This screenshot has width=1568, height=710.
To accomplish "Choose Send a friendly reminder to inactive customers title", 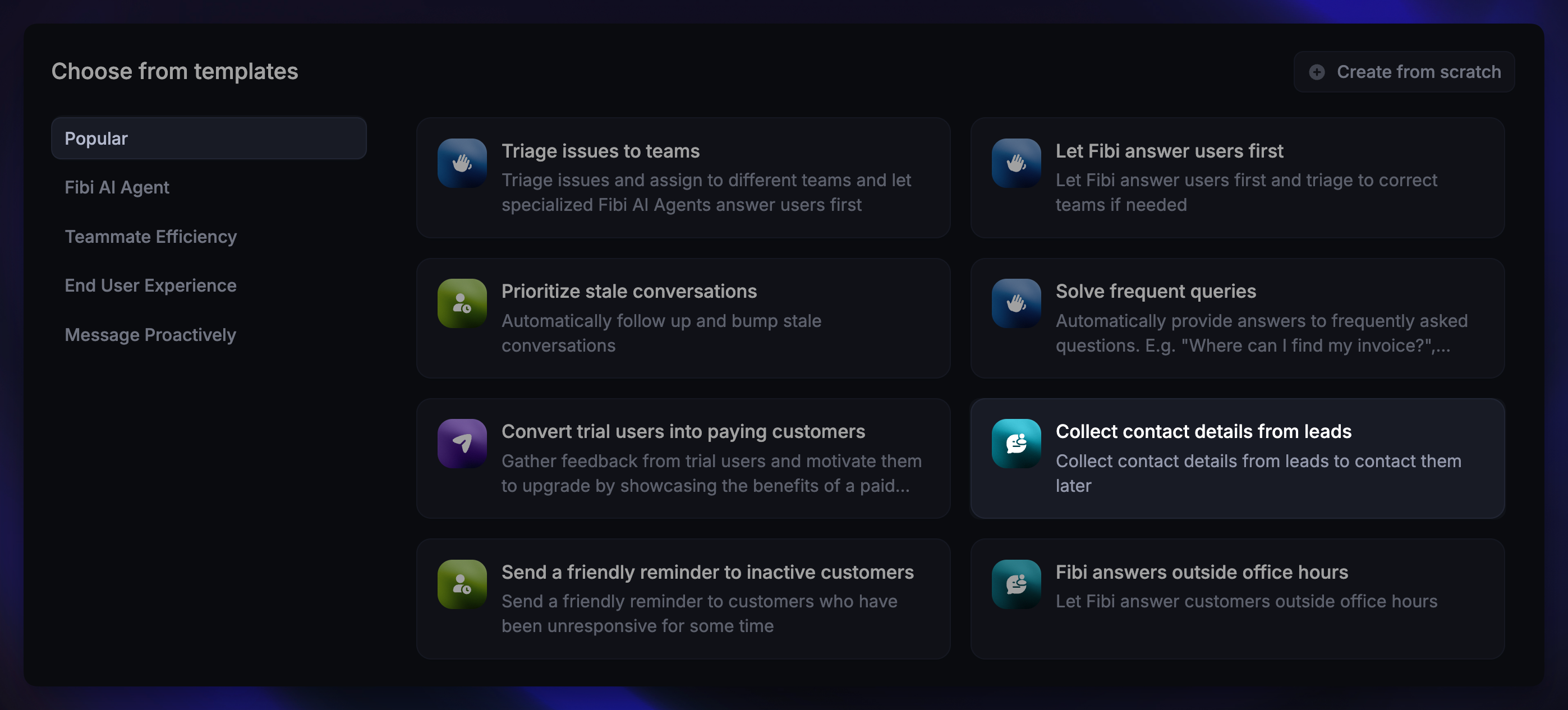I will 707,572.
